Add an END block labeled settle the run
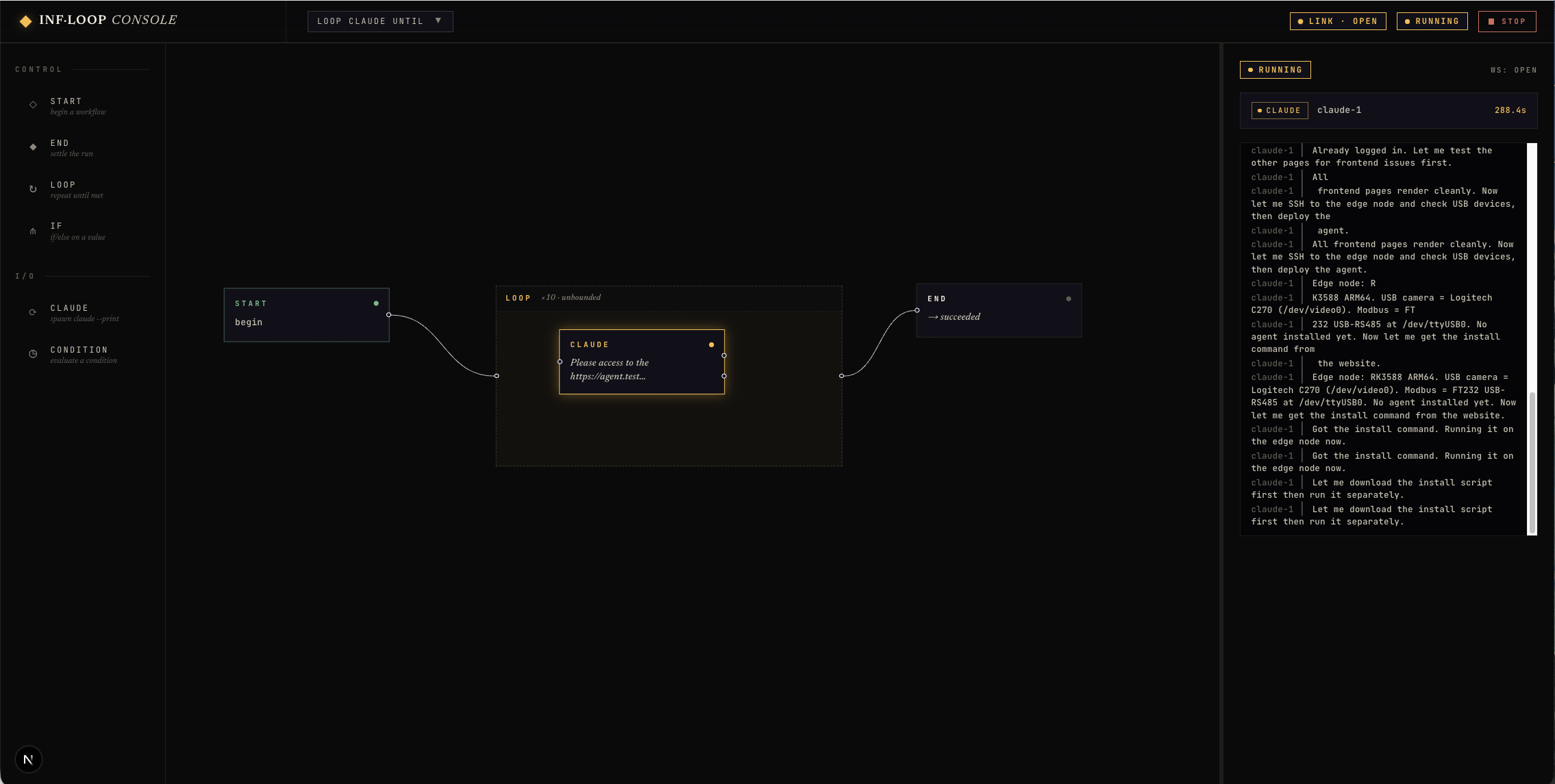This screenshot has width=1555, height=784. (83, 148)
